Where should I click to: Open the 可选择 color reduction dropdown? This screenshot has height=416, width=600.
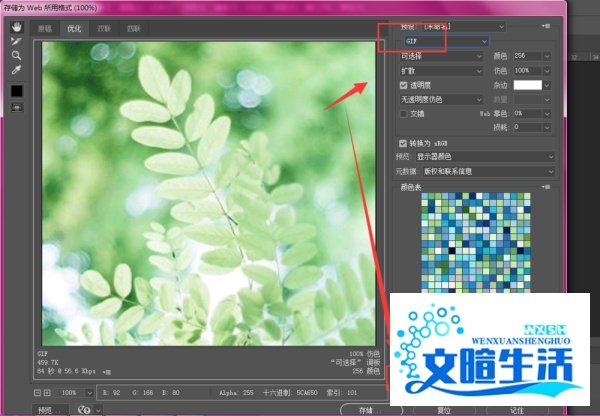441,56
